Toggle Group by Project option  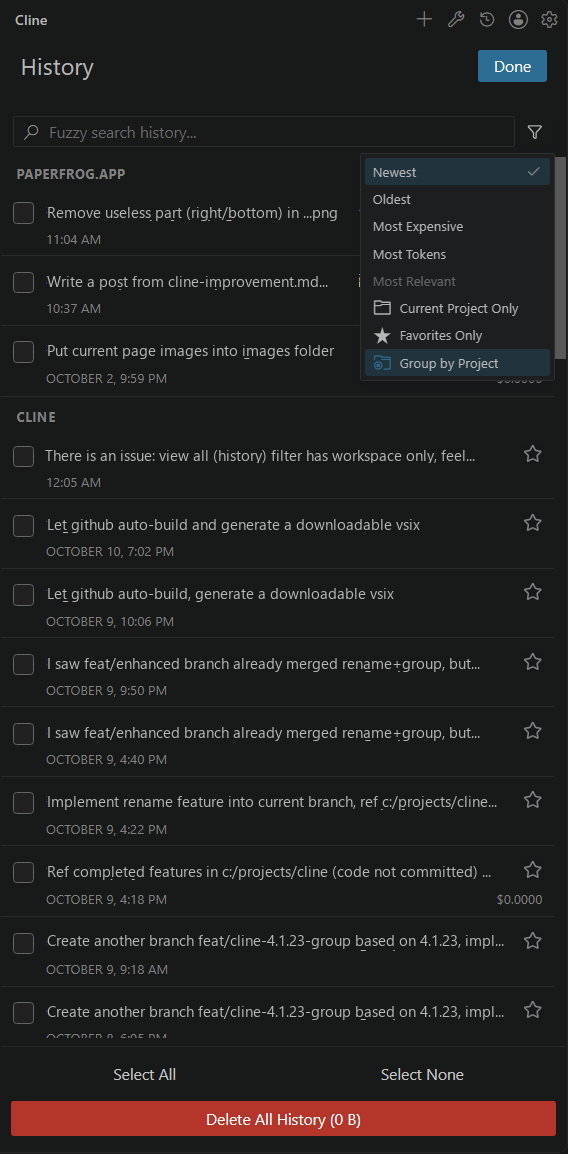coord(457,363)
